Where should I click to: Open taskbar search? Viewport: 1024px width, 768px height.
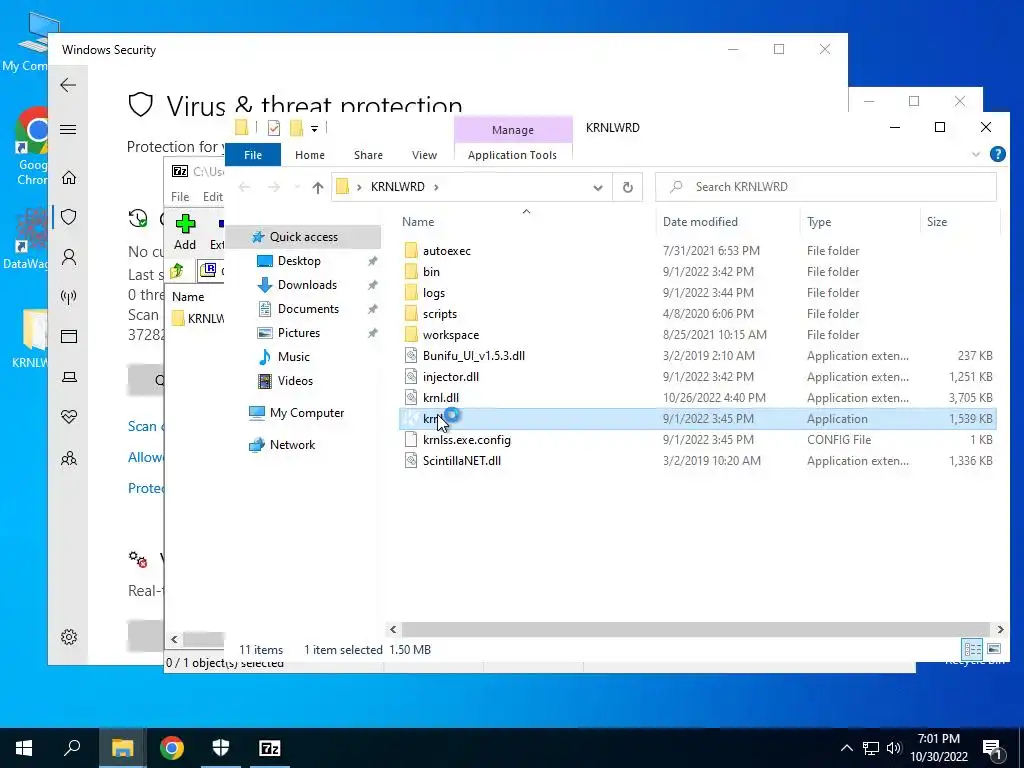pyautogui.click(x=72, y=748)
